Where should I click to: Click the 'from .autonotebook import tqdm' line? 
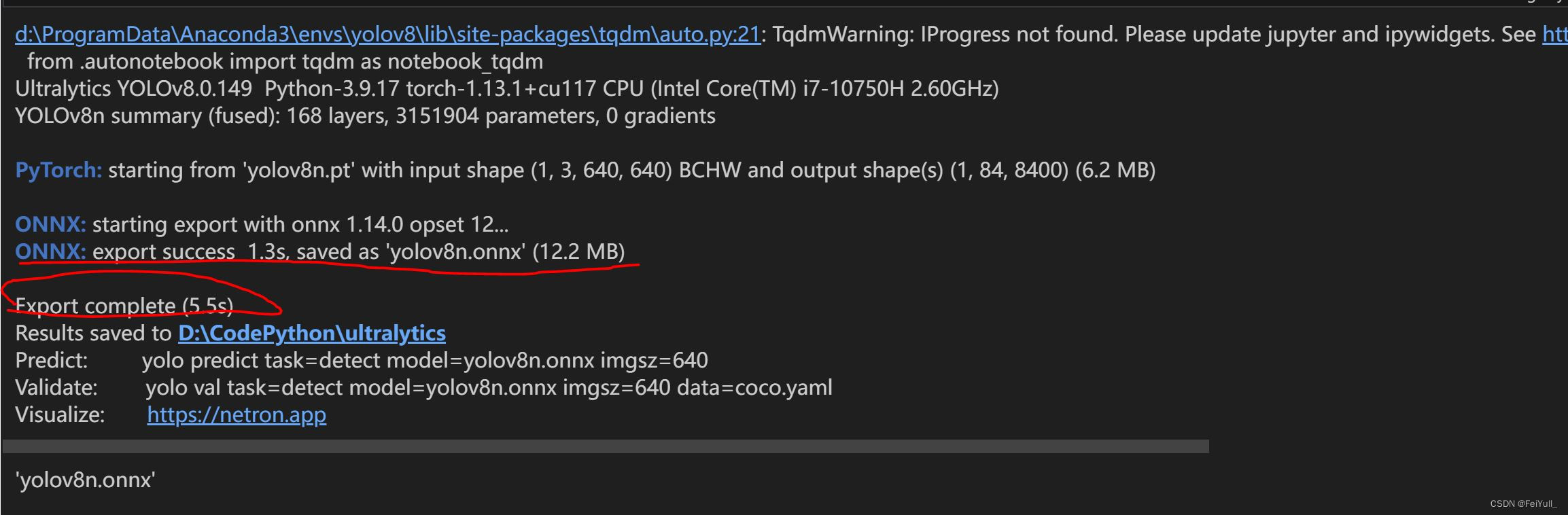(285, 61)
